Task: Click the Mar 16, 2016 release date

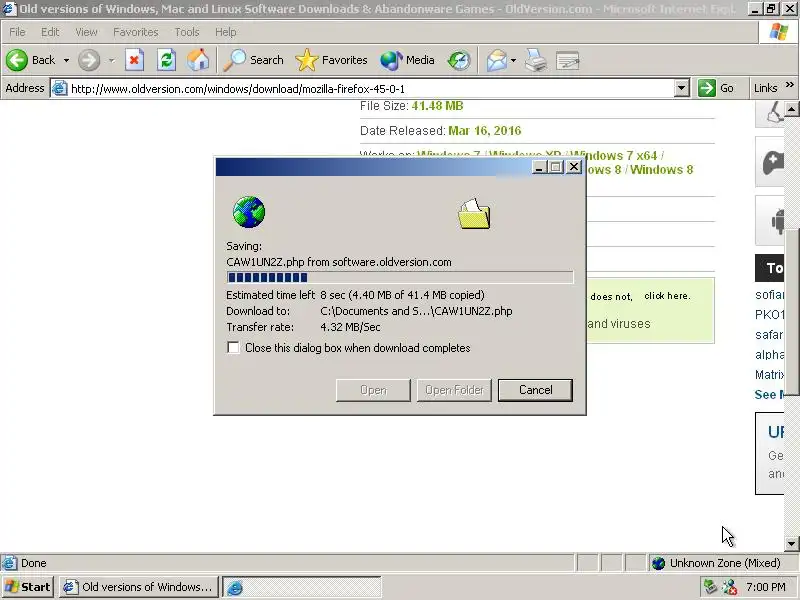Action: tap(485, 131)
